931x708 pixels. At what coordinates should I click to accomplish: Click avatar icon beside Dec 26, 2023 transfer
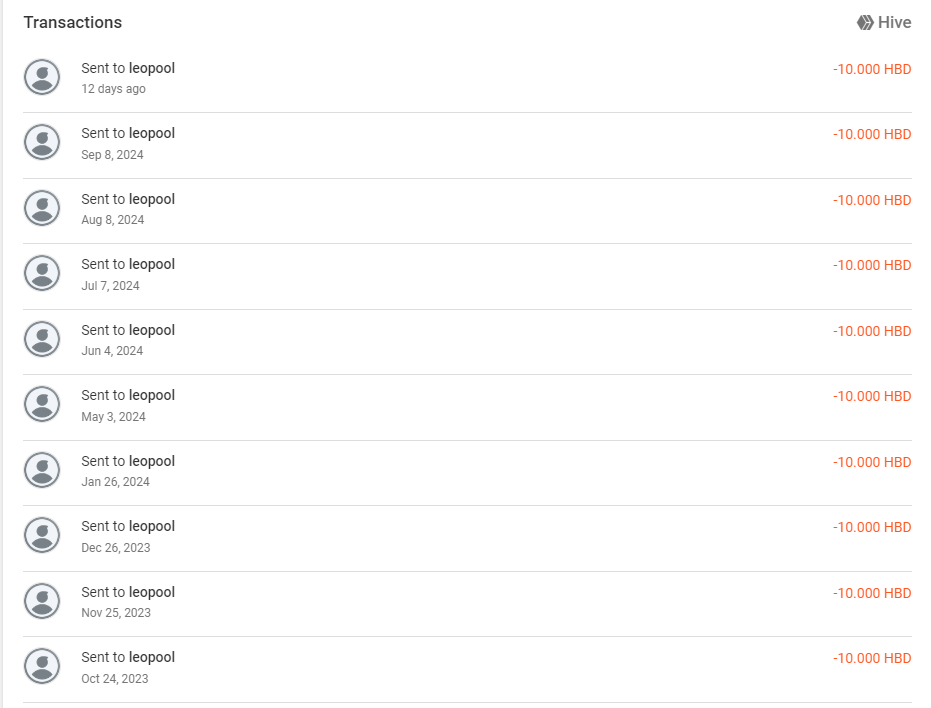[x=42, y=536]
